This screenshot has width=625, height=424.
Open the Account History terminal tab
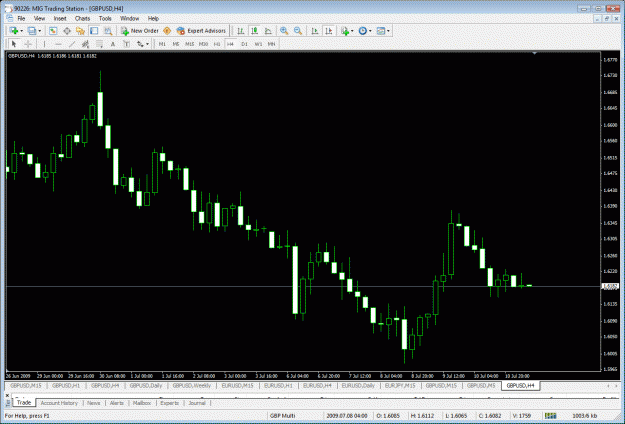tap(59, 403)
